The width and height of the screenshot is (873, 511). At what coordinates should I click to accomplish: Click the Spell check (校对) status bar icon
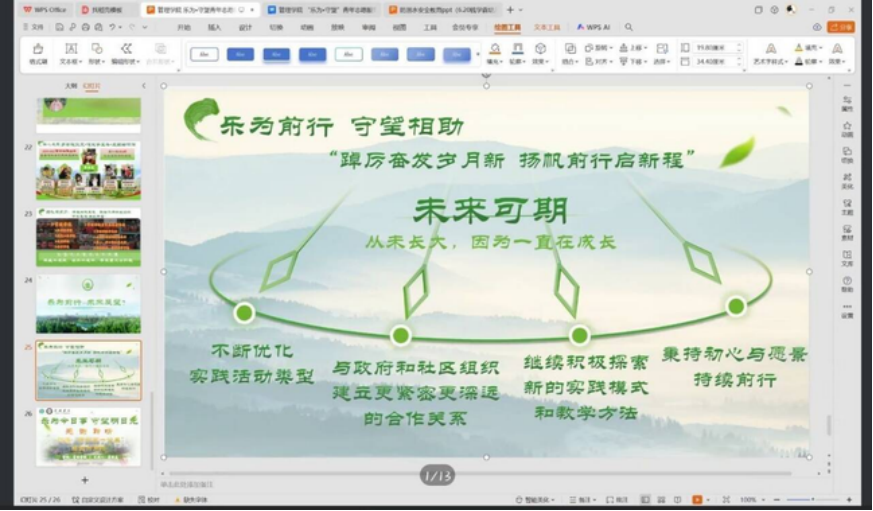(149, 499)
